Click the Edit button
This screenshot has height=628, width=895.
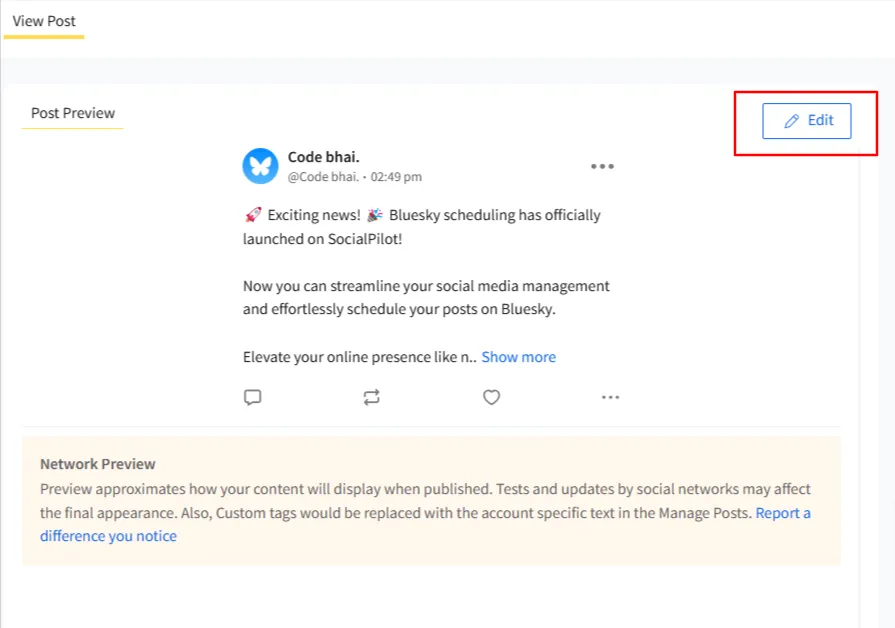(807, 120)
